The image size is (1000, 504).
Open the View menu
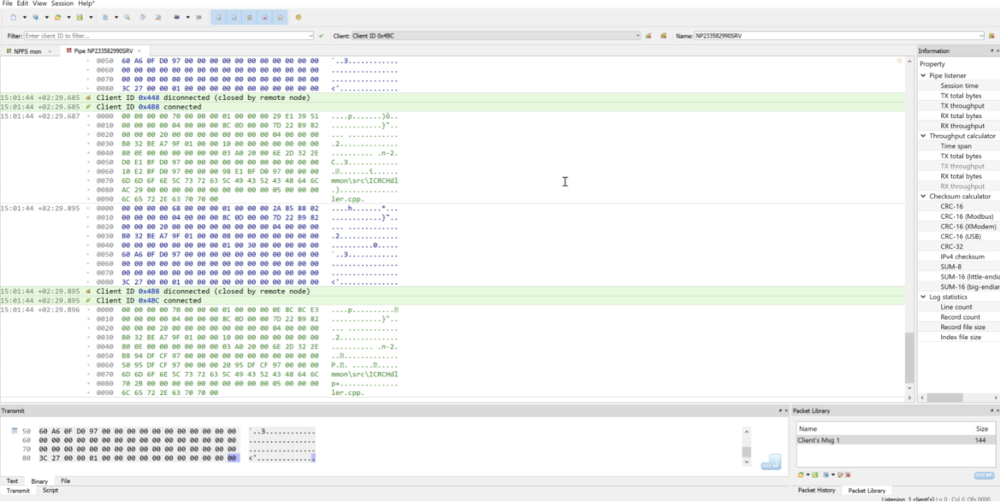(40, 3)
